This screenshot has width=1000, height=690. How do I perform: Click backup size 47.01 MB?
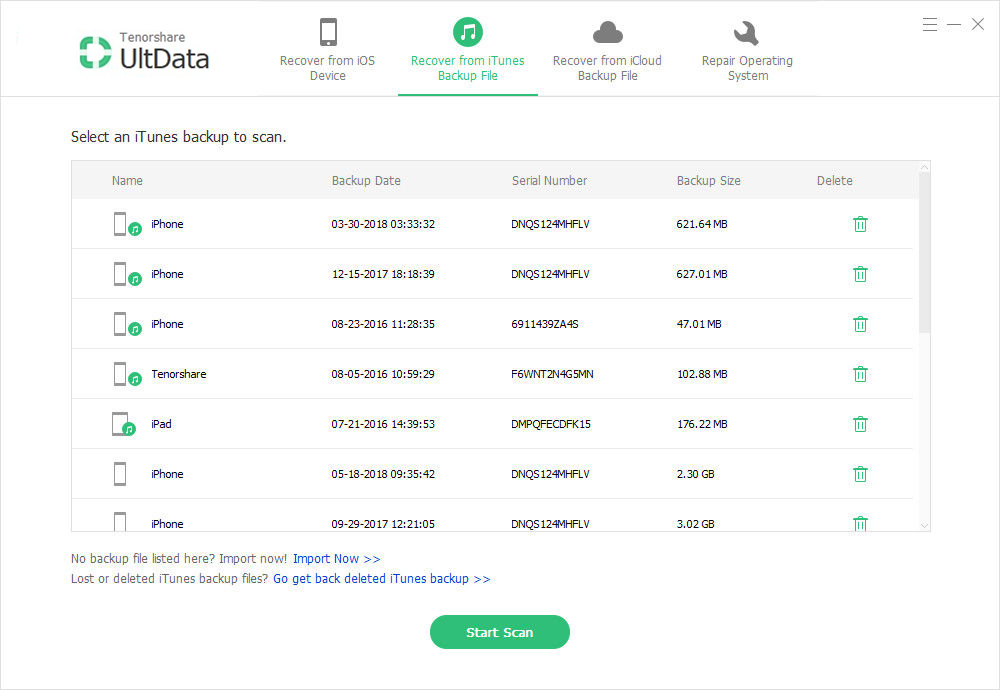[699, 324]
